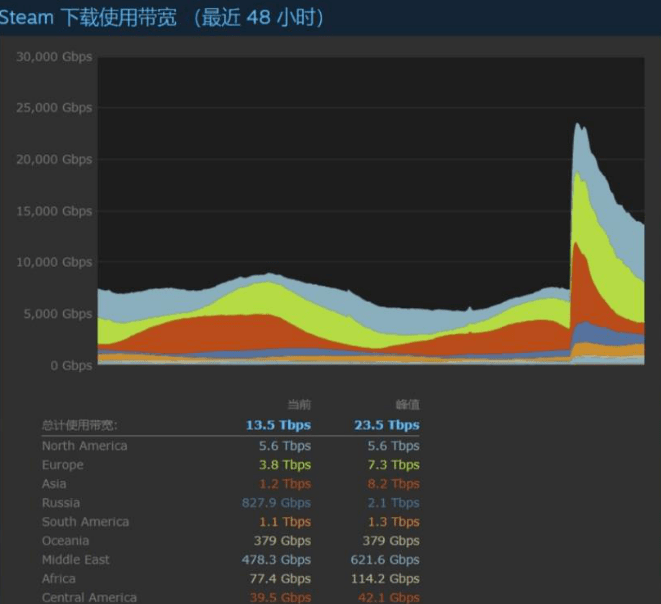Click the tall spike peak in the chart

point(577,125)
